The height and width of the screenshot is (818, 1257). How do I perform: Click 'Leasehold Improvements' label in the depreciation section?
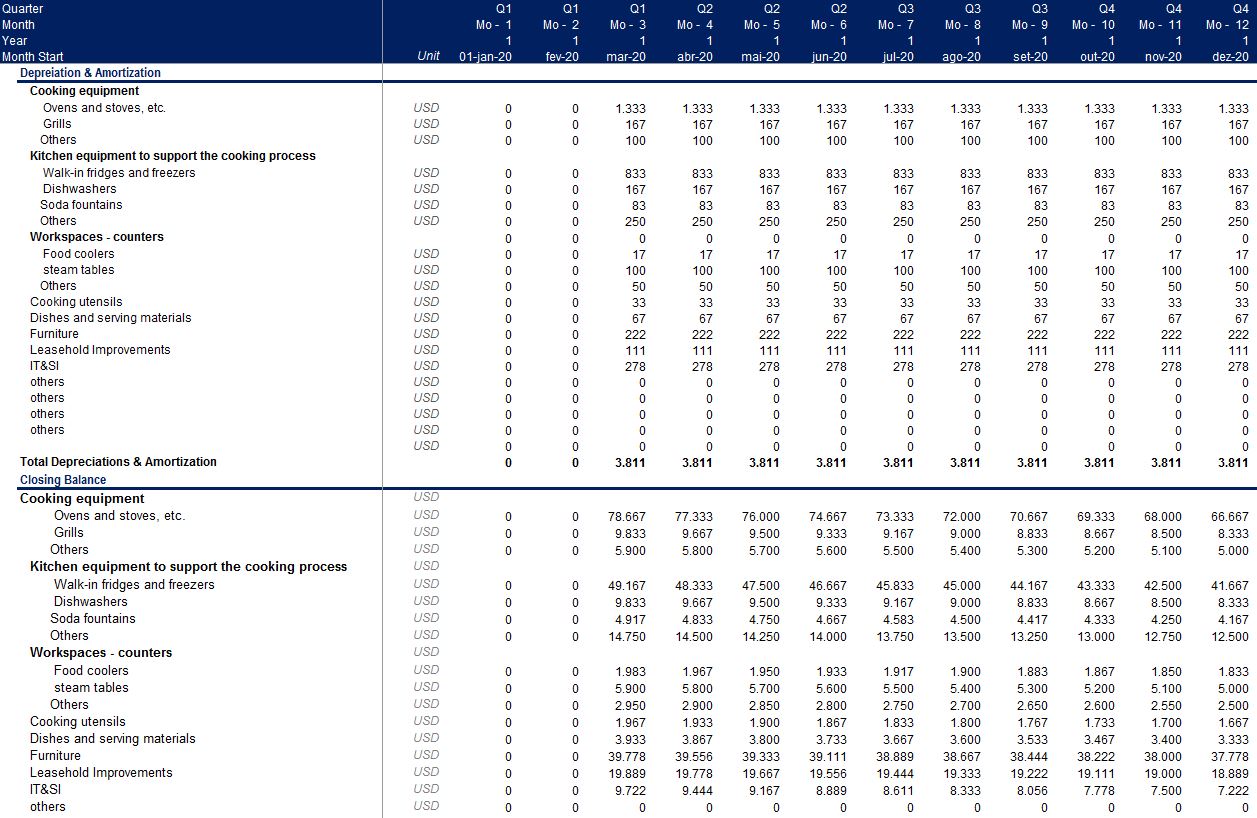coord(100,350)
